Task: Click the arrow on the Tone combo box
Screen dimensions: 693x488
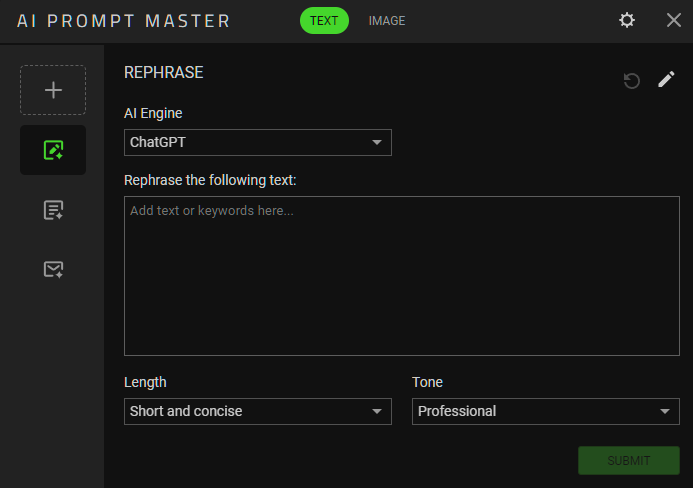Action: click(x=665, y=412)
